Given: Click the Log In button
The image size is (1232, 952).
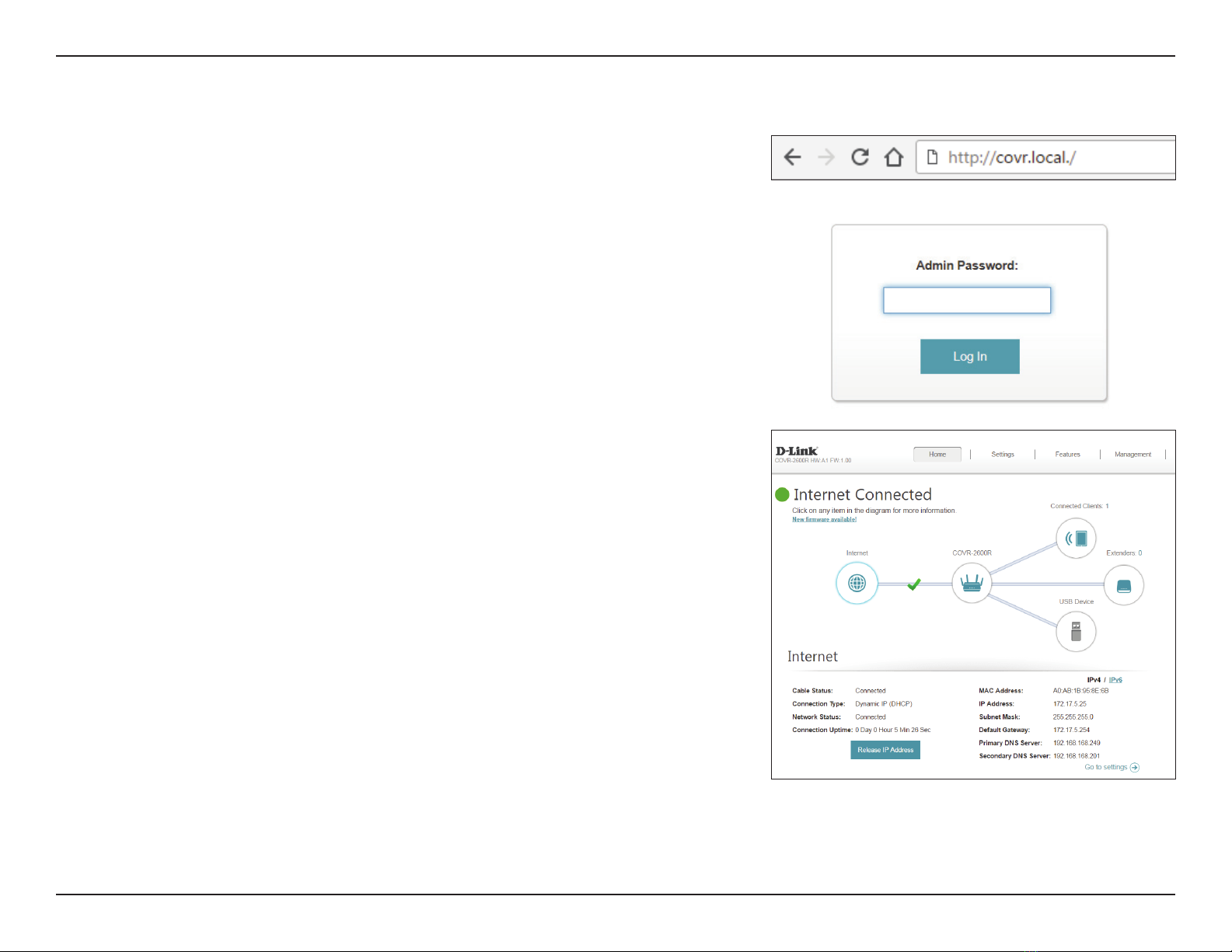Looking at the screenshot, I should 970,357.
